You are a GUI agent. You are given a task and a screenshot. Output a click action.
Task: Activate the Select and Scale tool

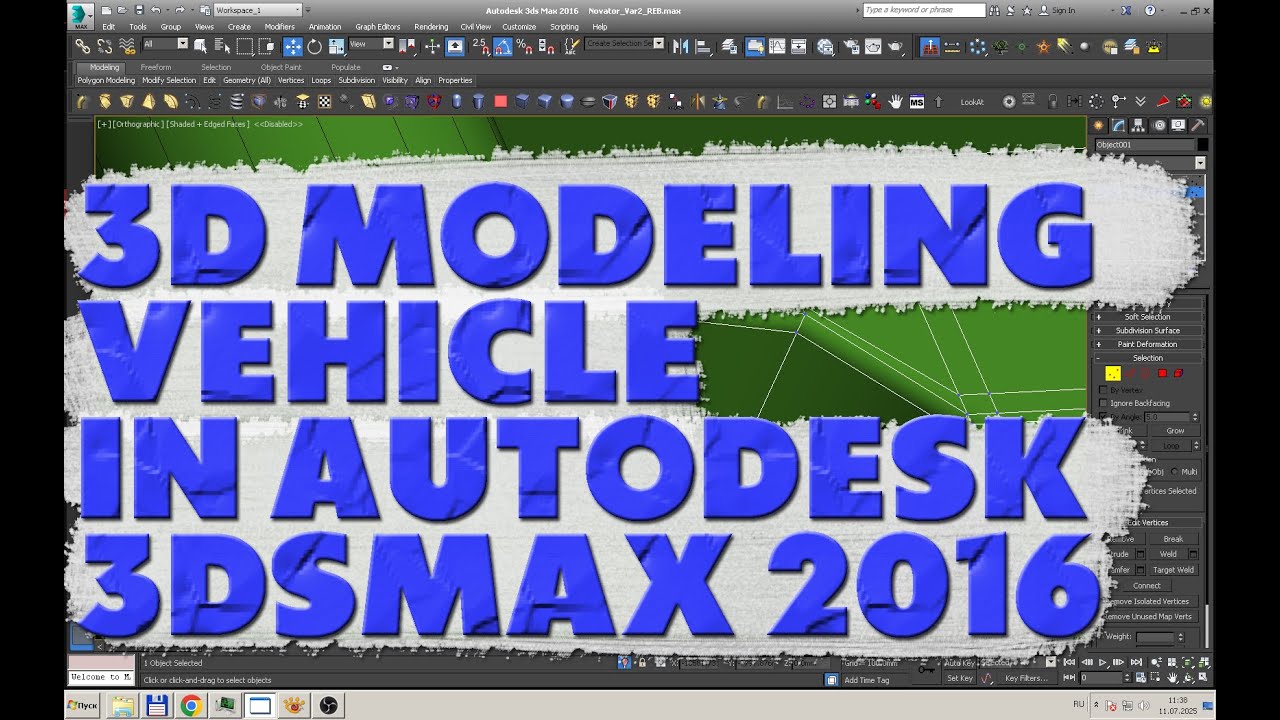(336, 46)
